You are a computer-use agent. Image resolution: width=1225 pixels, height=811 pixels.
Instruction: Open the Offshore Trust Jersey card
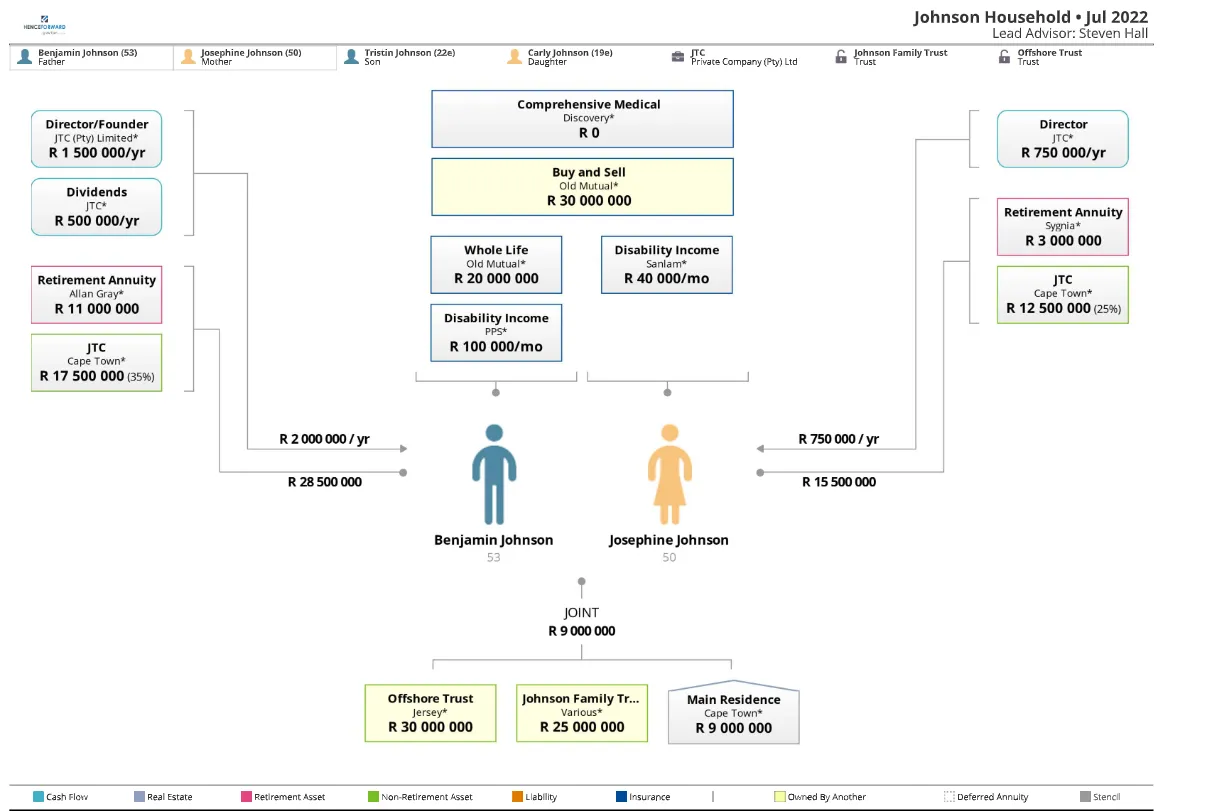[431, 713]
